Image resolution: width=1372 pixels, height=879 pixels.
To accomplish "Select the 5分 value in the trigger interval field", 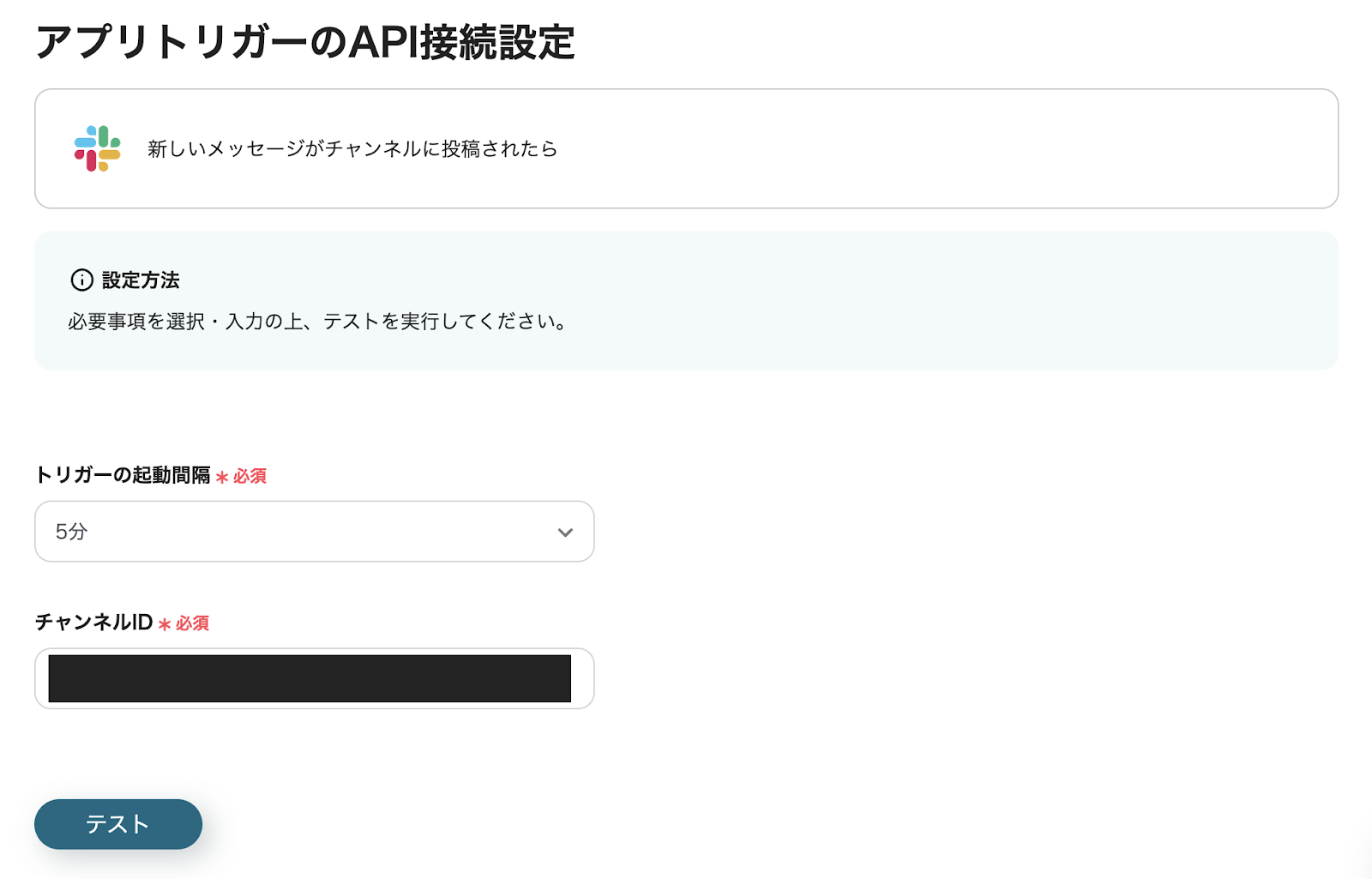I will (72, 532).
